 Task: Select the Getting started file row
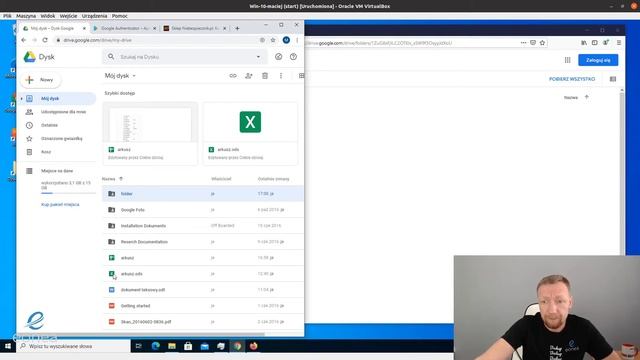(x=202, y=306)
